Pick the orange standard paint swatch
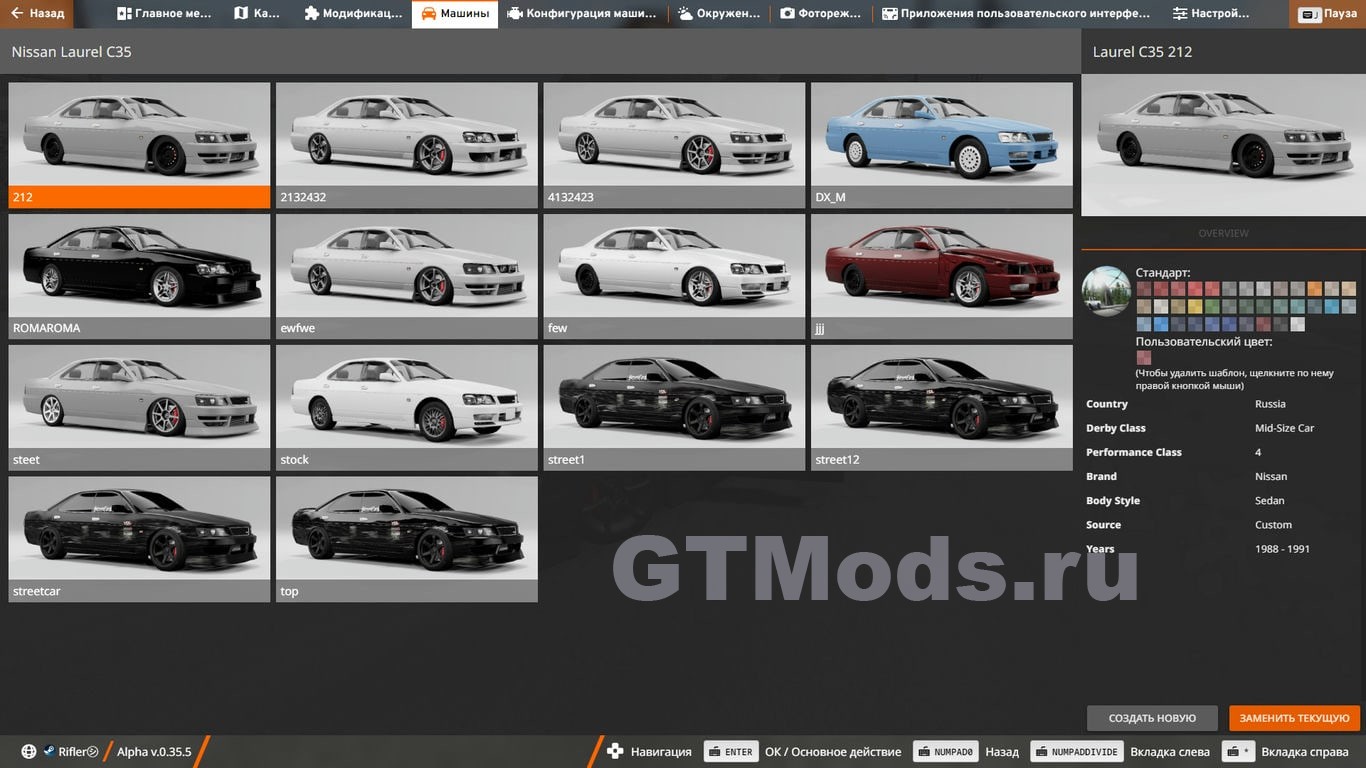 pyautogui.click(x=1315, y=289)
